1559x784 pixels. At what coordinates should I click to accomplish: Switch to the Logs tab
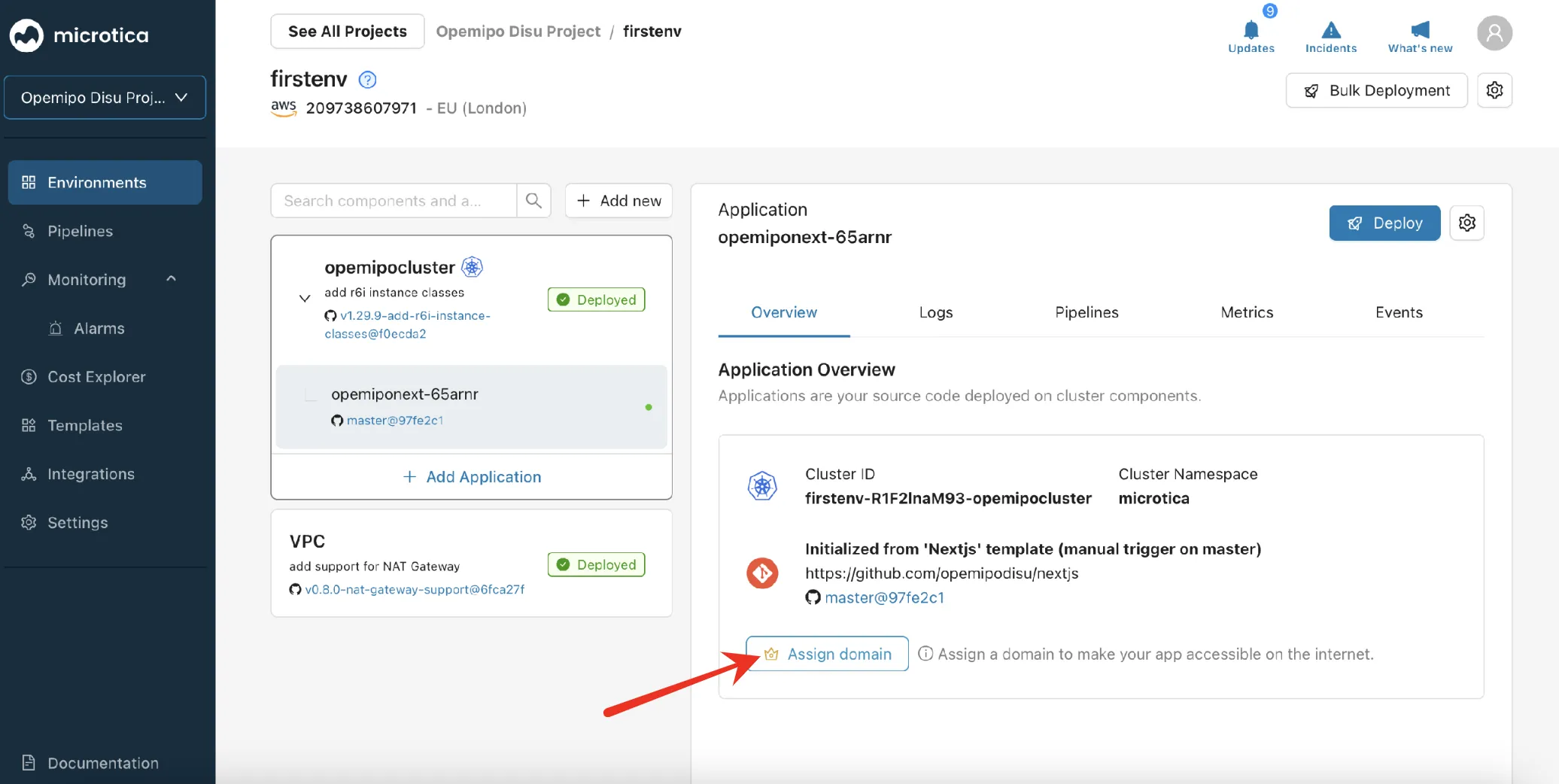click(x=935, y=312)
